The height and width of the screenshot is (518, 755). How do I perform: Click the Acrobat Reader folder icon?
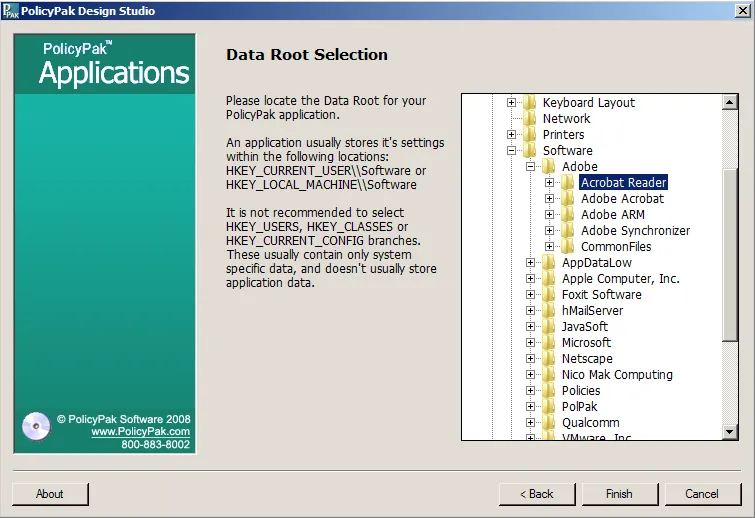(568, 182)
